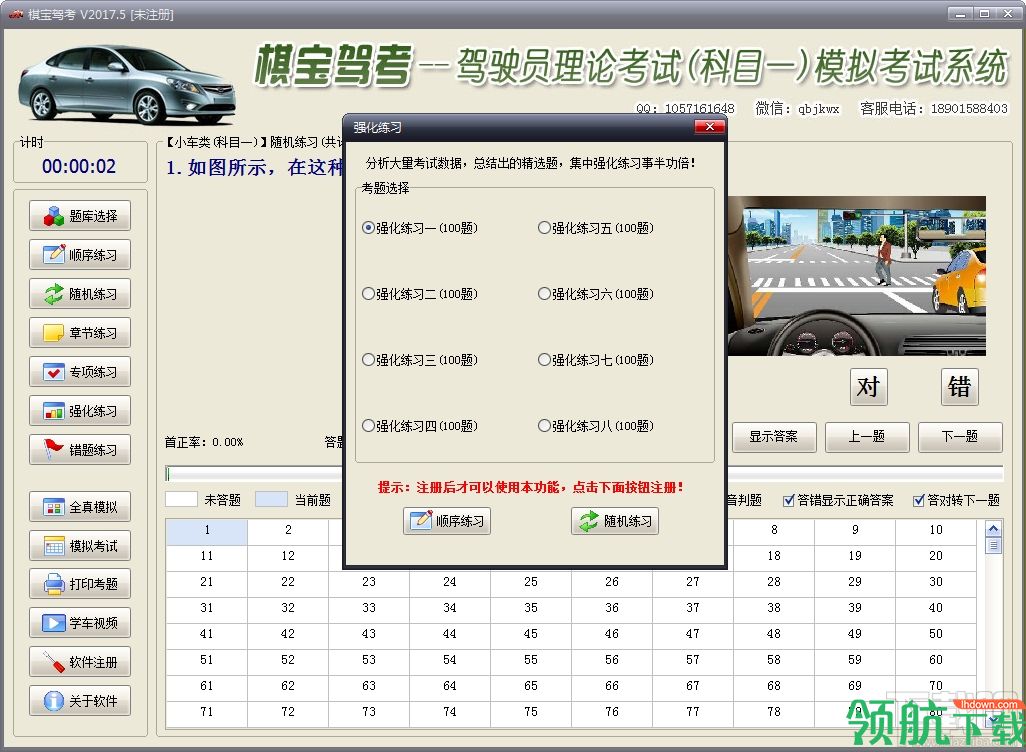The height and width of the screenshot is (752, 1026).
Task: Select 强化练习四 (100题) option
Action: [420, 426]
